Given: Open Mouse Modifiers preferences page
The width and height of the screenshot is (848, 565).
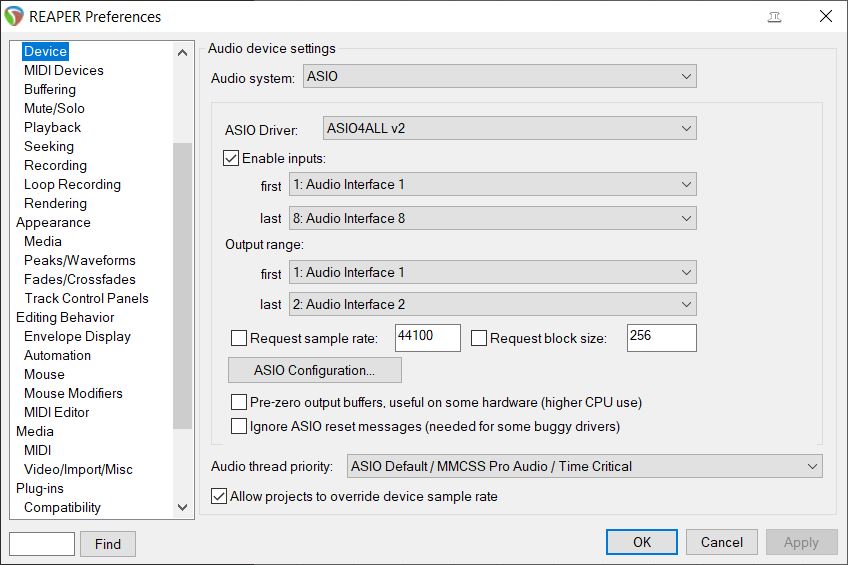Looking at the screenshot, I should pos(73,393).
